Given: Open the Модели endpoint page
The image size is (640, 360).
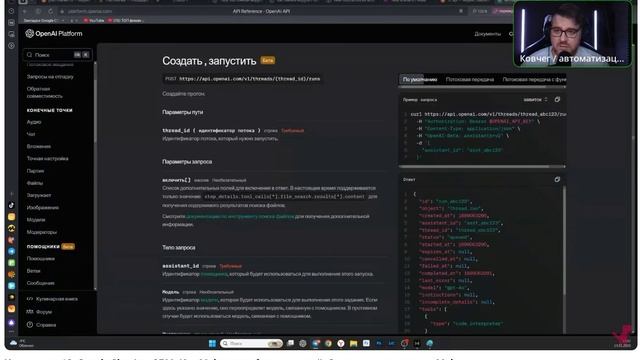Looking at the screenshot, I should [36, 220].
